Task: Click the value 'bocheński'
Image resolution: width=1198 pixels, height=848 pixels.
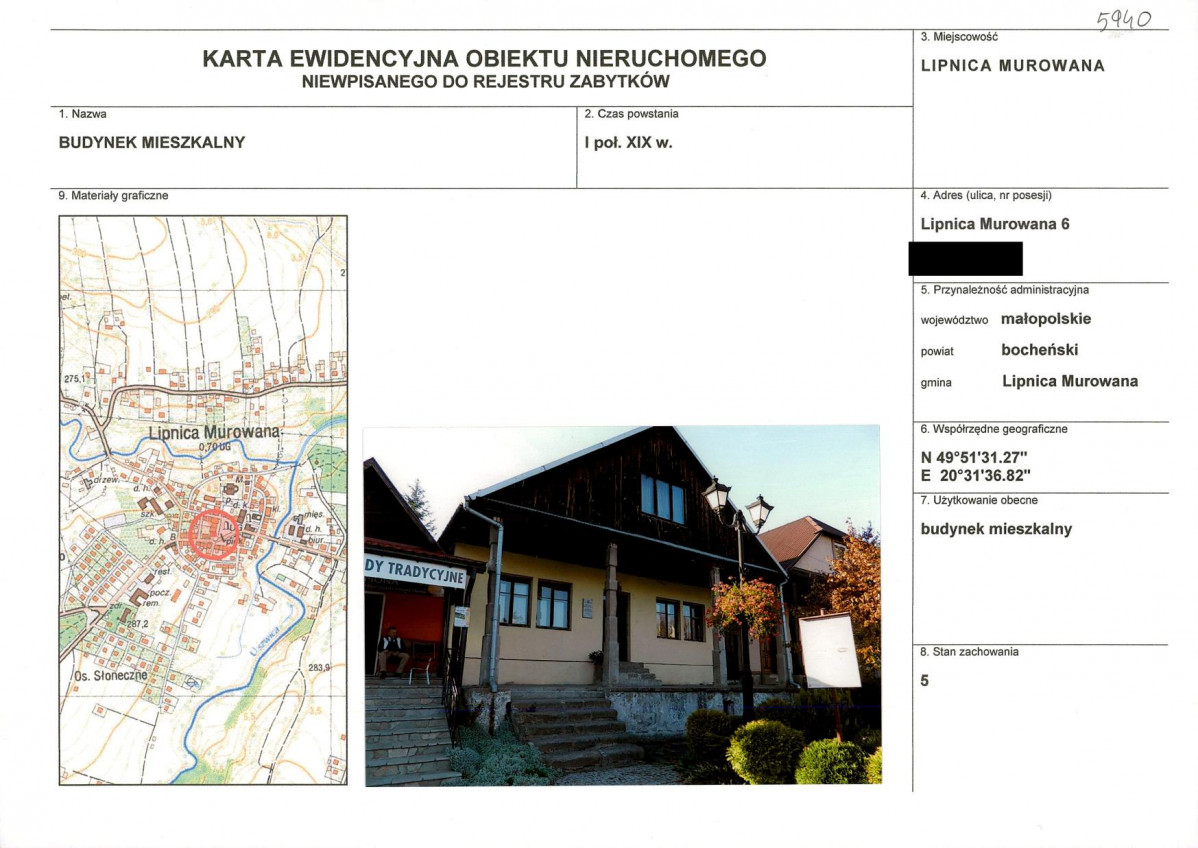Action: pos(1039,350)
